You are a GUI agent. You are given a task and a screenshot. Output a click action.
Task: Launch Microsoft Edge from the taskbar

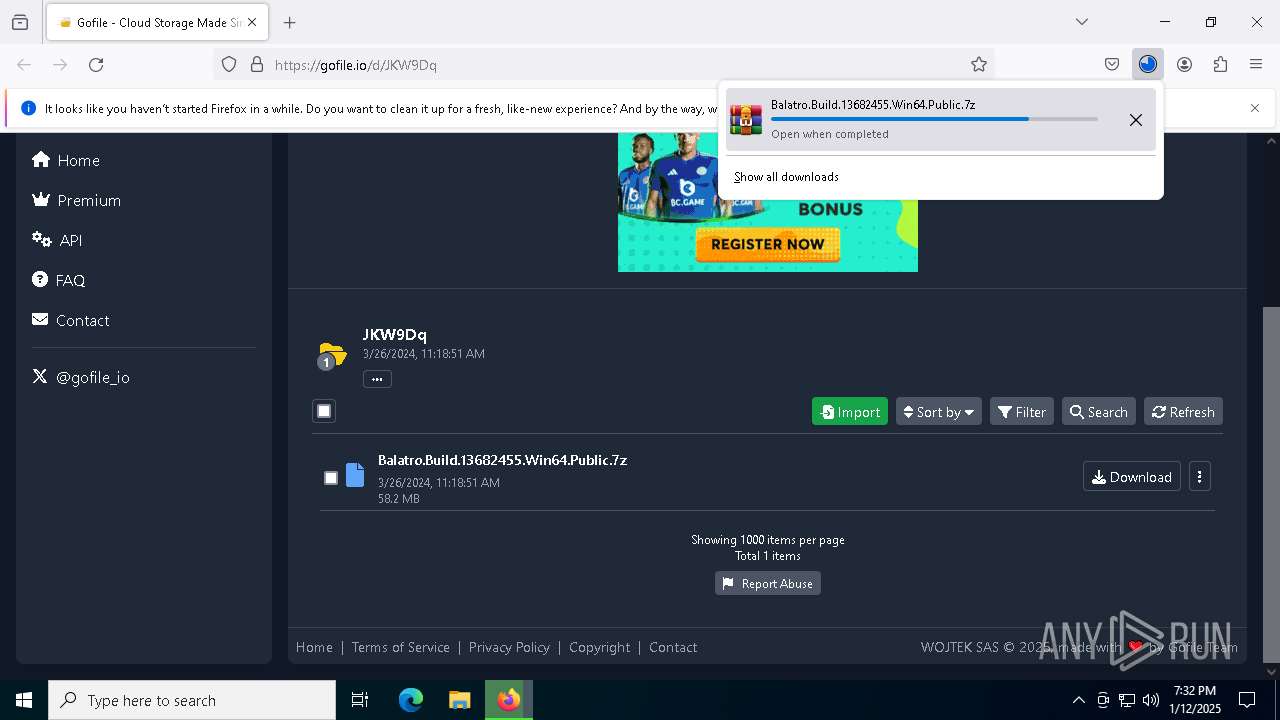click(411, 700)
